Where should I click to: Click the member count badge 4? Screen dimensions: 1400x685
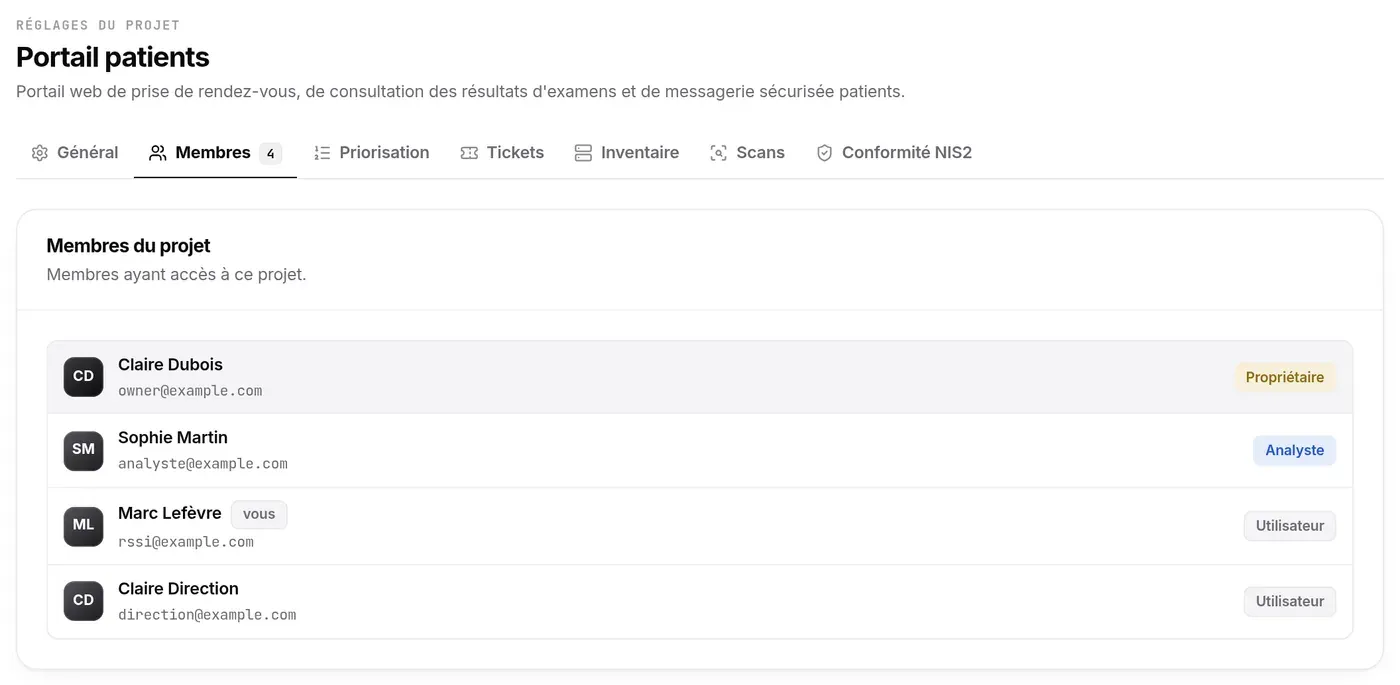(270, 154)
